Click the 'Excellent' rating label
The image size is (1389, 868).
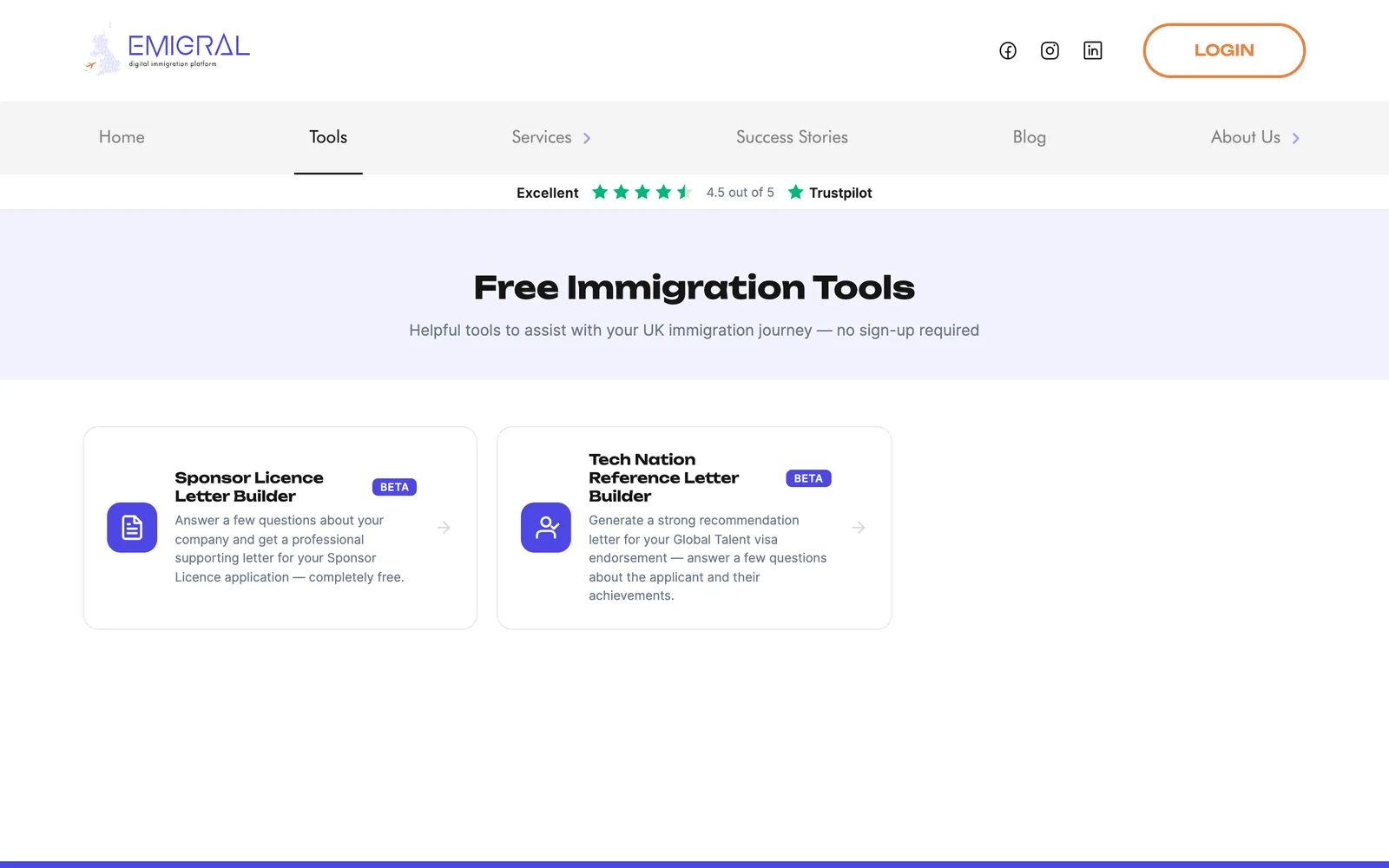pos(547,193)
